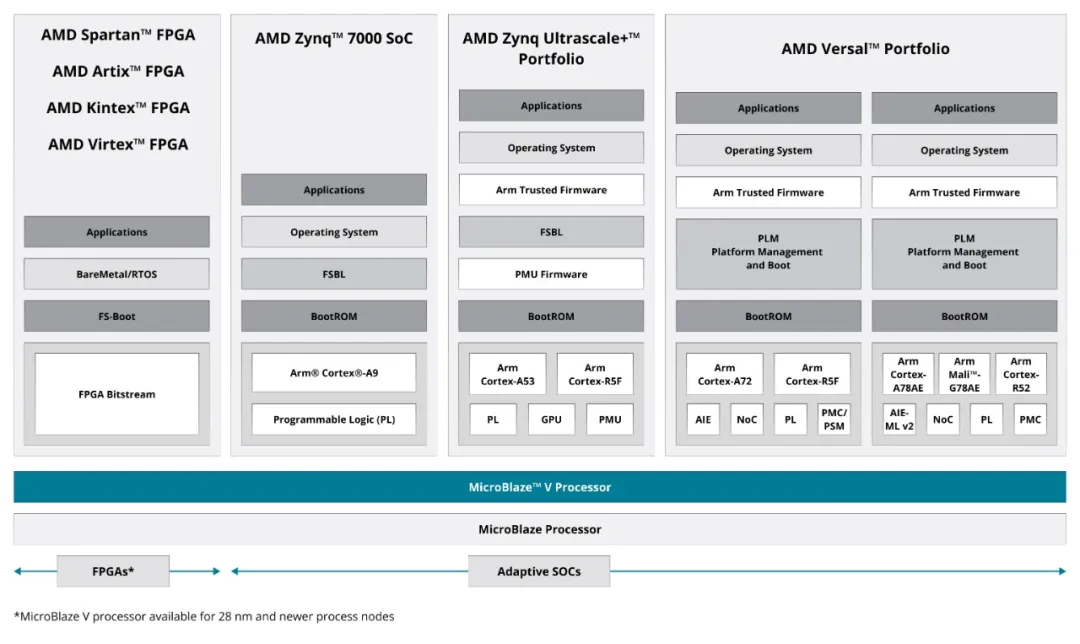Click the PMU Firmware block
Image resolution: width=1080 pixels, height=644 pixels.
coord(551,273)
